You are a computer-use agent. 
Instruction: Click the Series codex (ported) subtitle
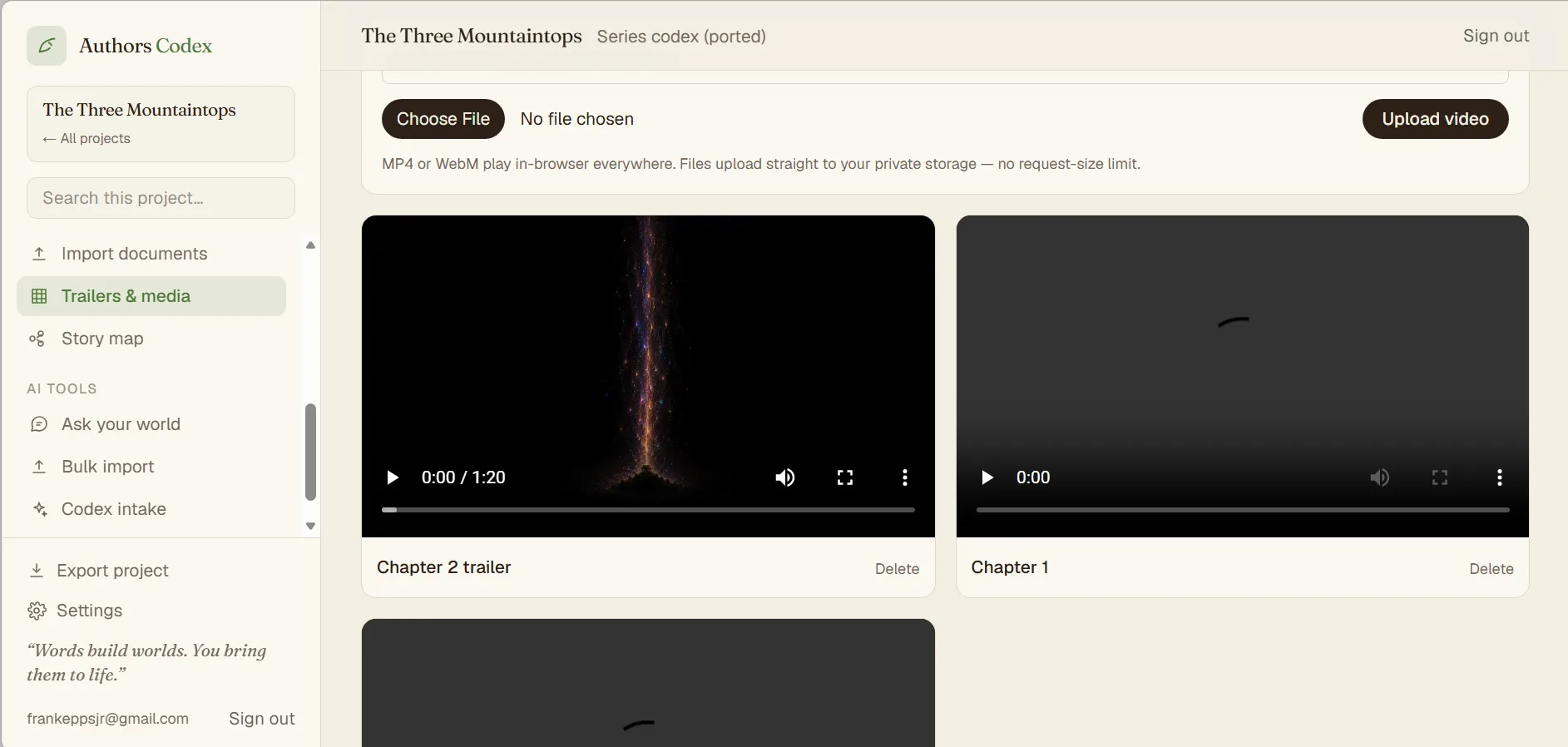pos(681,37)
